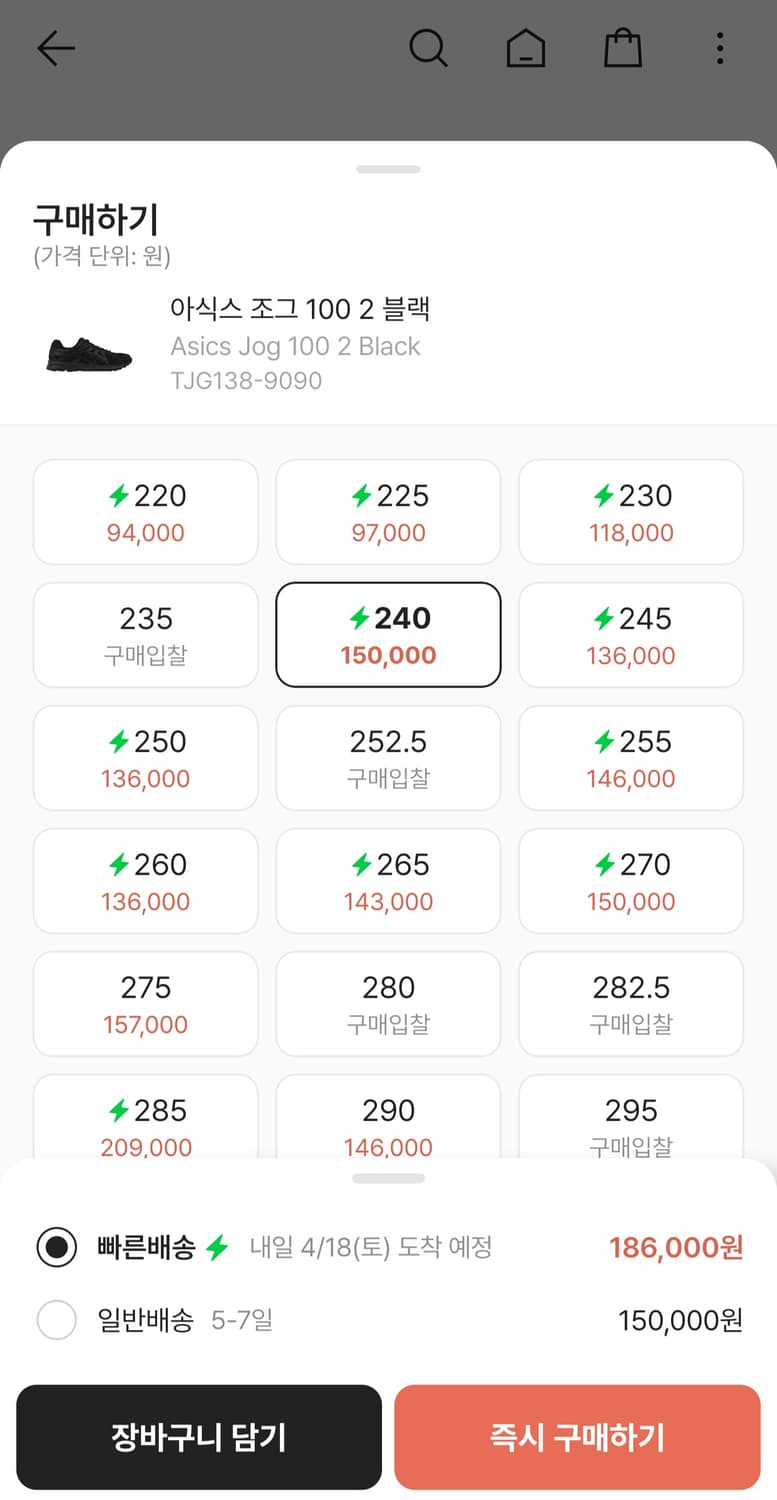Pick the size 245 tile
The image size is (777, 1500).
[631, 635]
